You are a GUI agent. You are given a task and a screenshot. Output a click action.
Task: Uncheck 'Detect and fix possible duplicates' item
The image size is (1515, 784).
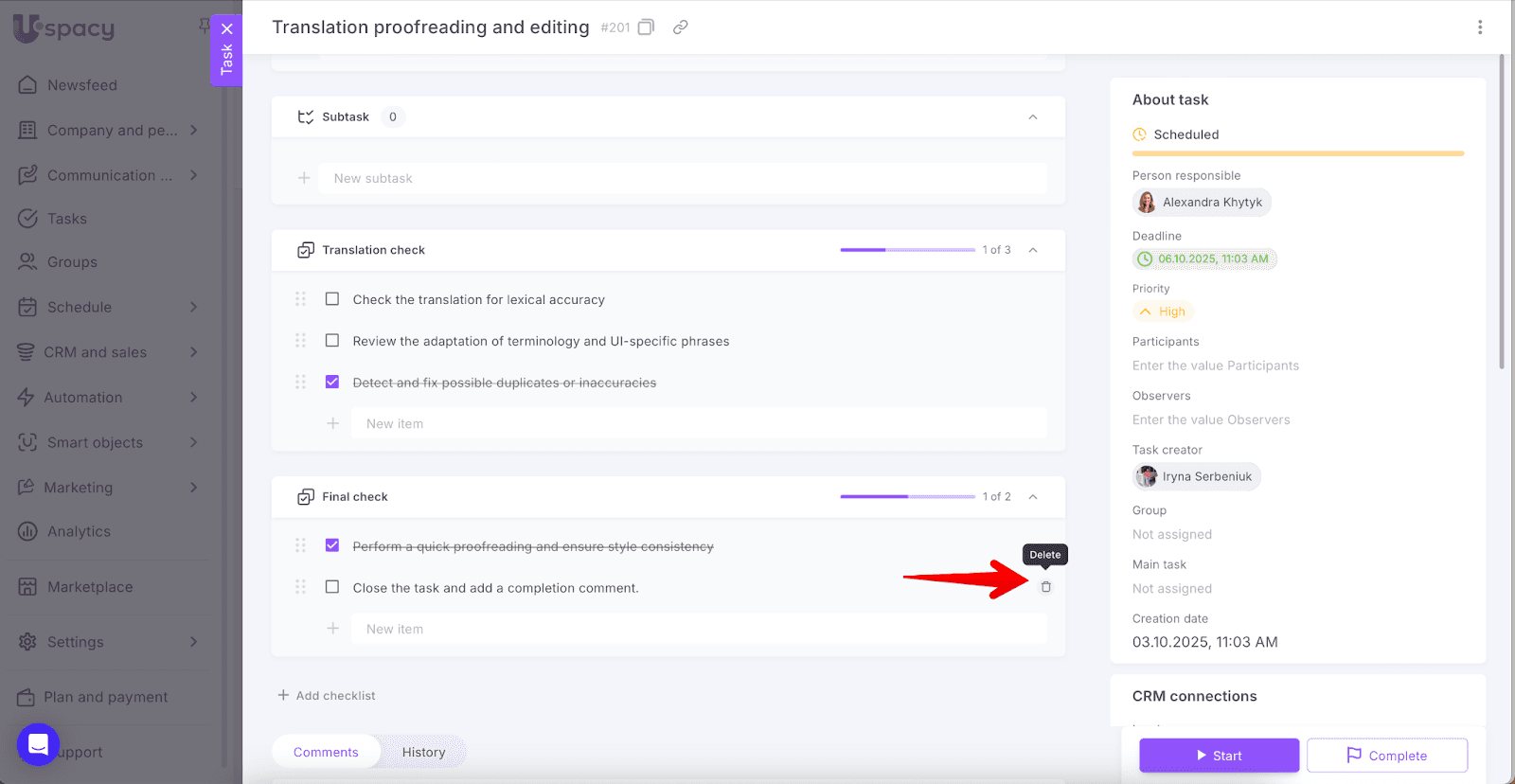pyautogui.click(x=332, y=382)
